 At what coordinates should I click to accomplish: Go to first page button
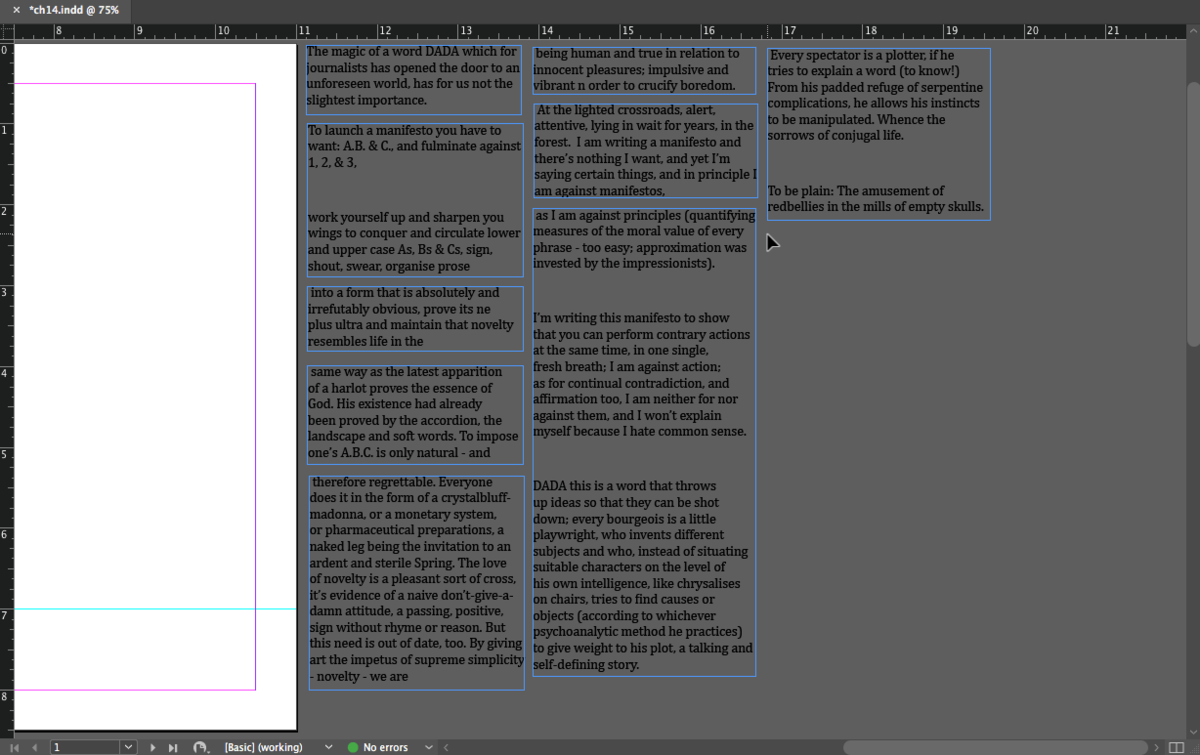click(14, 747)
